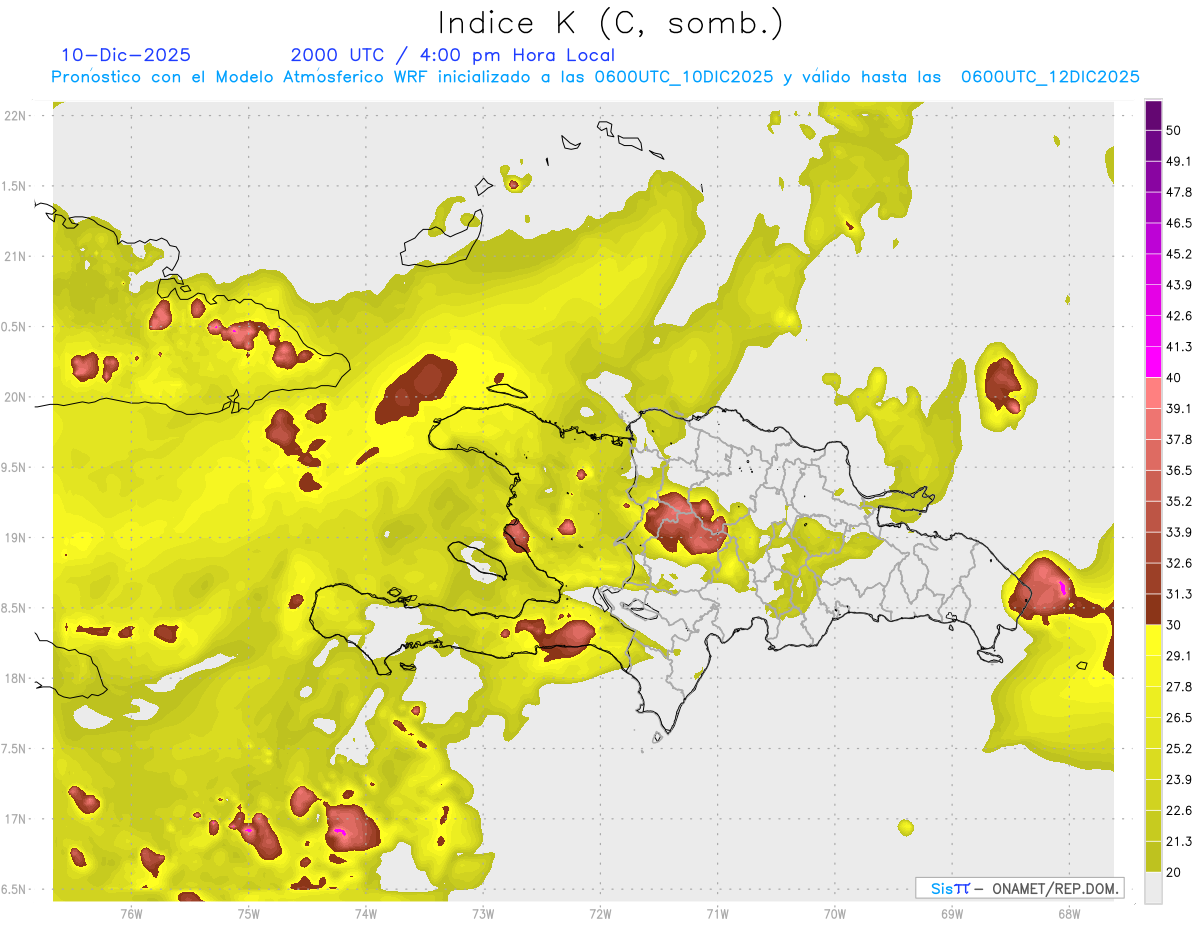This screenshot has width=1200, height=927.
Task: Click the colorbar value '36.5'
Action: [1179, 470]
